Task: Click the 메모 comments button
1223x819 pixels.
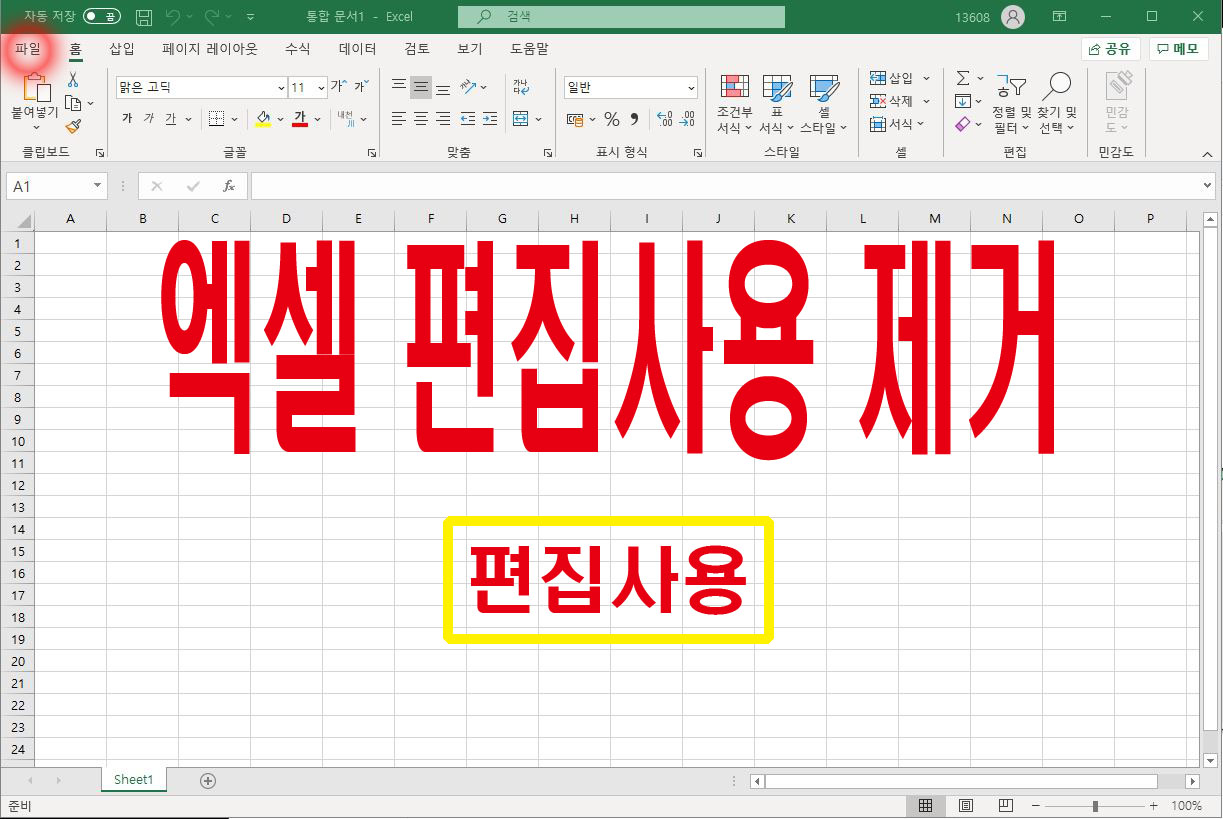Action: coord(1178,48)
